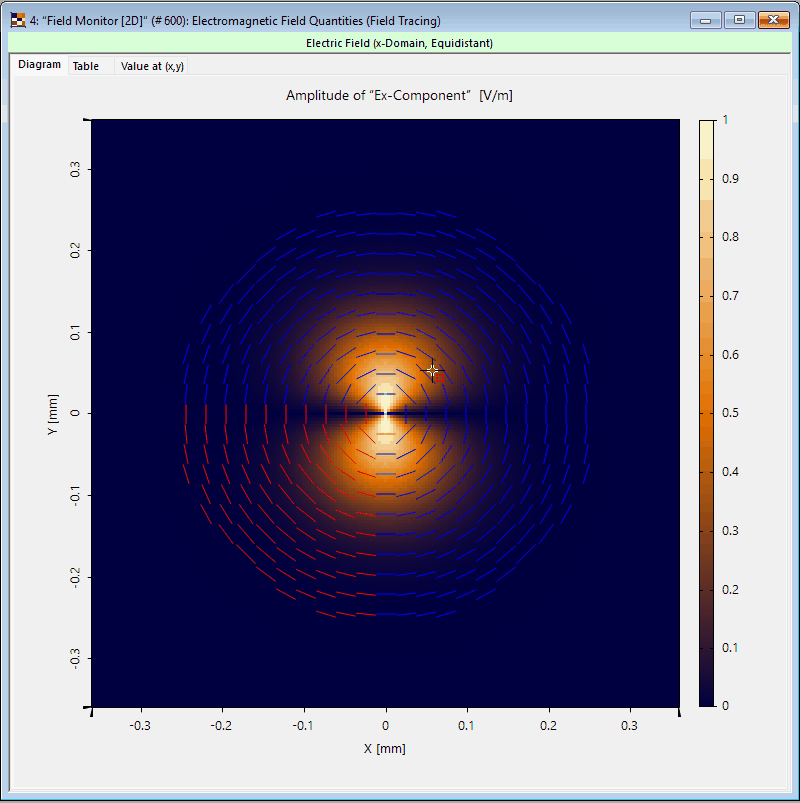Click the amplitude color scale bar
Screen dimensions: 800x803
706,412
